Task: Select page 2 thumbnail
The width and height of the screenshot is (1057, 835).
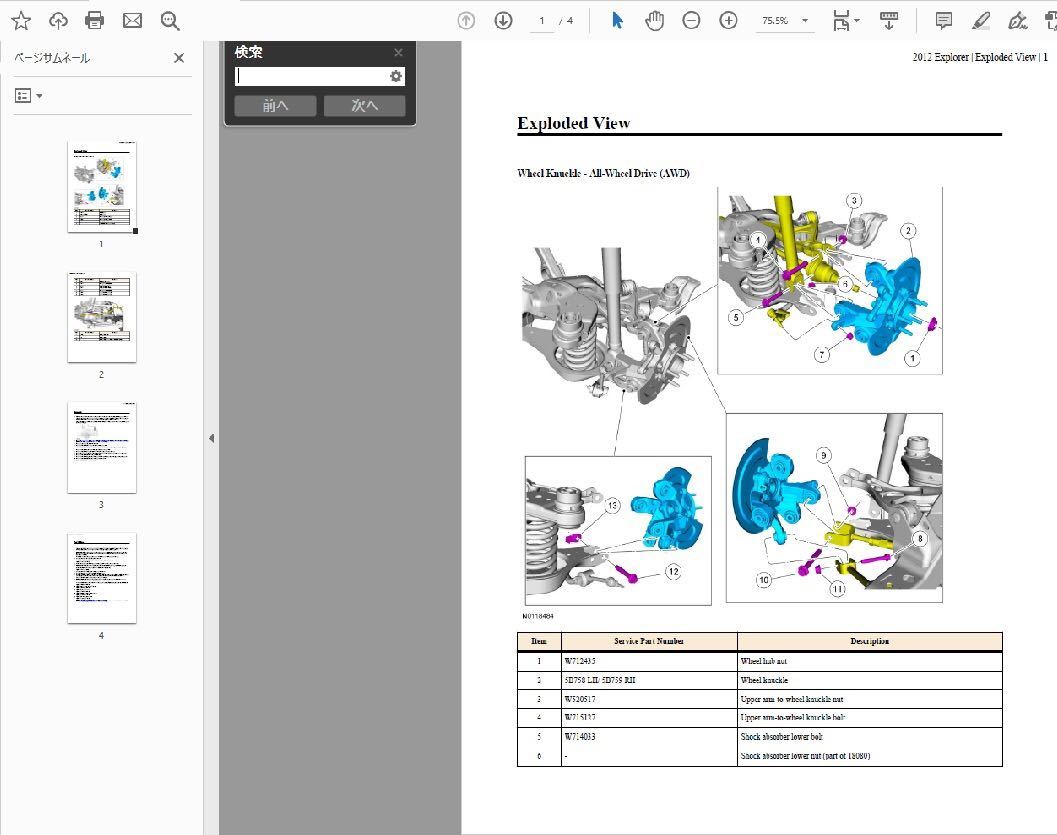Action: (102, 317)
